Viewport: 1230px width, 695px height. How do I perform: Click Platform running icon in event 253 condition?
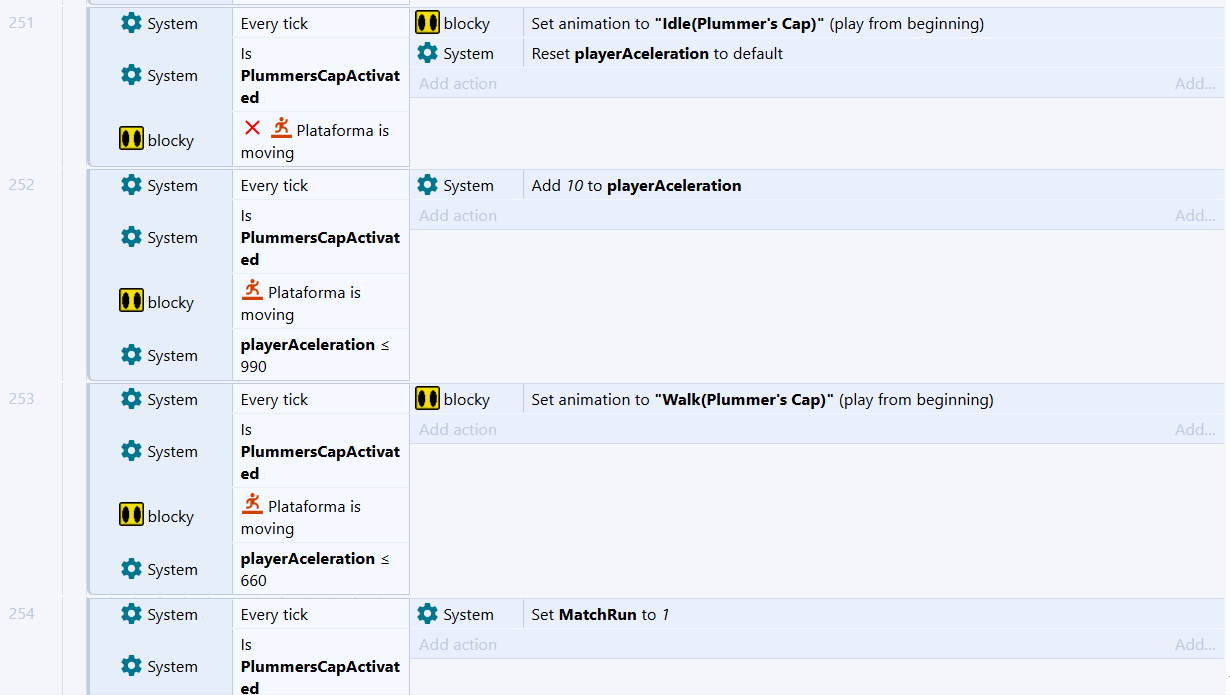coord(252,504)
